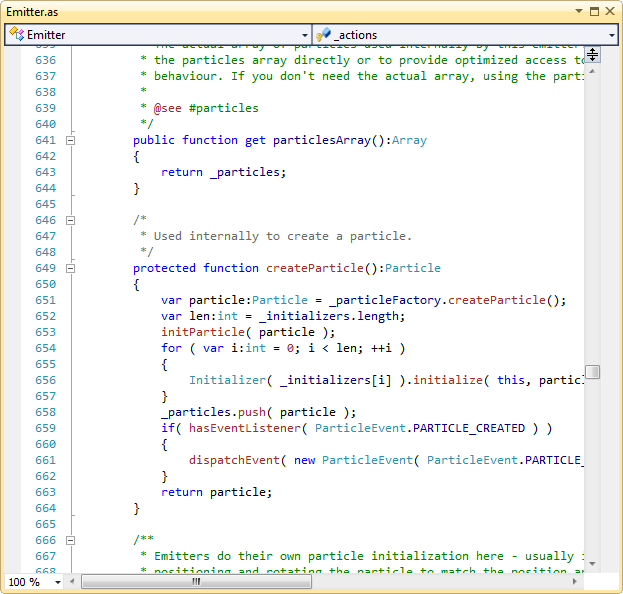Click line number 641 in margin
623x594 pixels.
point(45,140)
